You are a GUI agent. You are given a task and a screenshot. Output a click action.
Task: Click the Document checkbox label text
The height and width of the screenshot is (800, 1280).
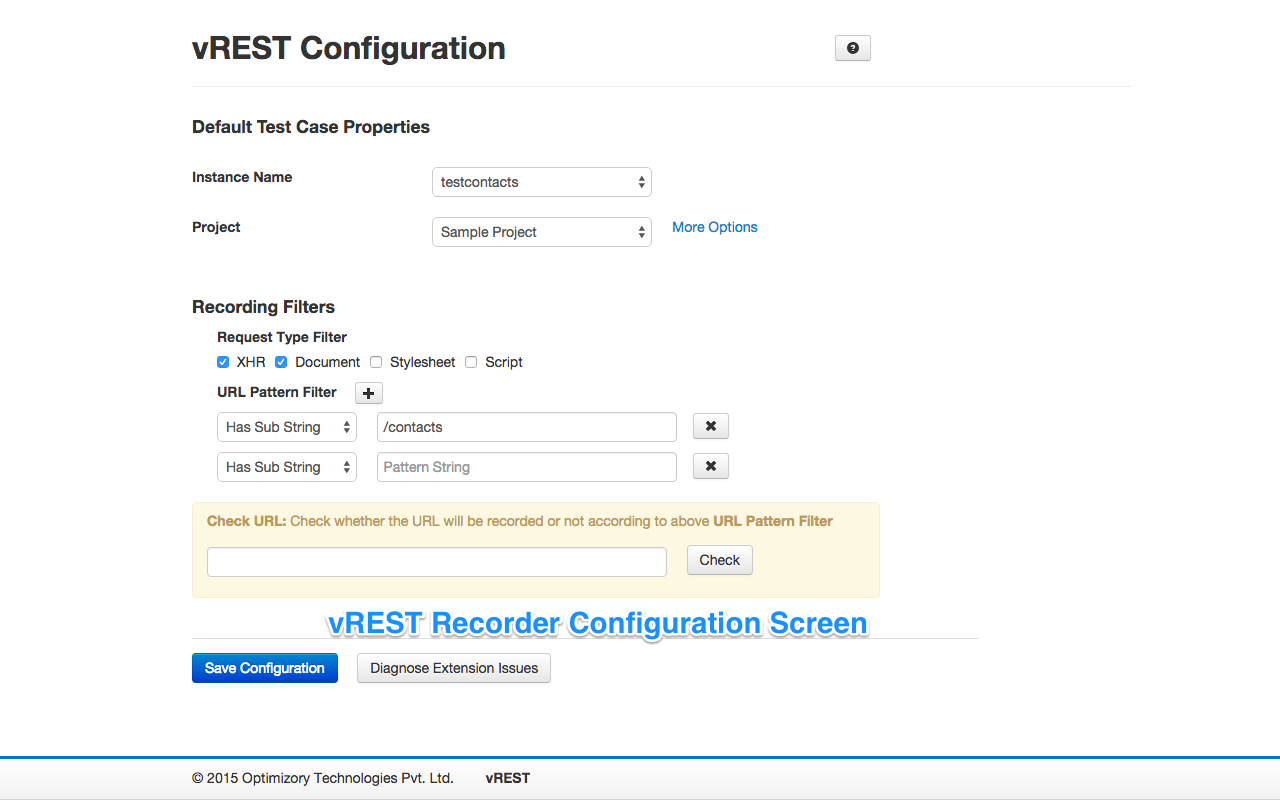point(328,362)
